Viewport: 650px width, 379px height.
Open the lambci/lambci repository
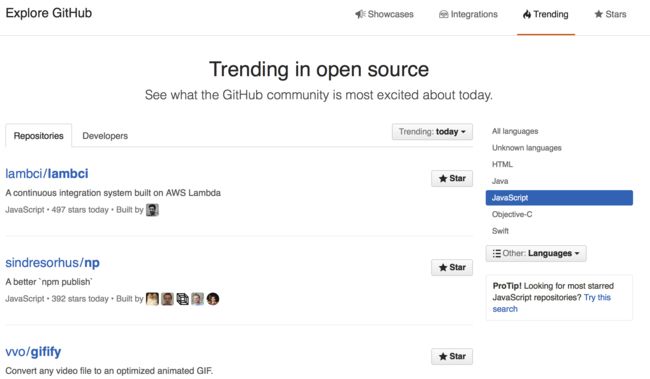click(x=47, y=173)
